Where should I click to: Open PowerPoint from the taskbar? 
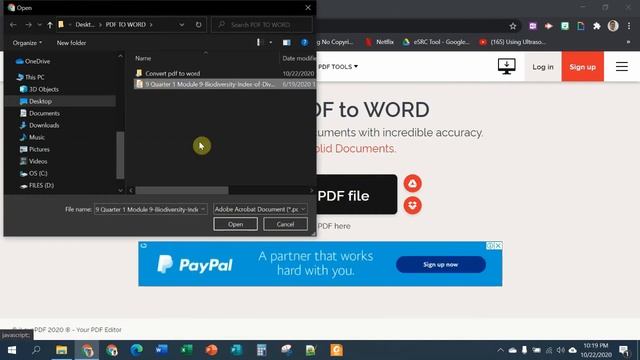pos(211,350)
